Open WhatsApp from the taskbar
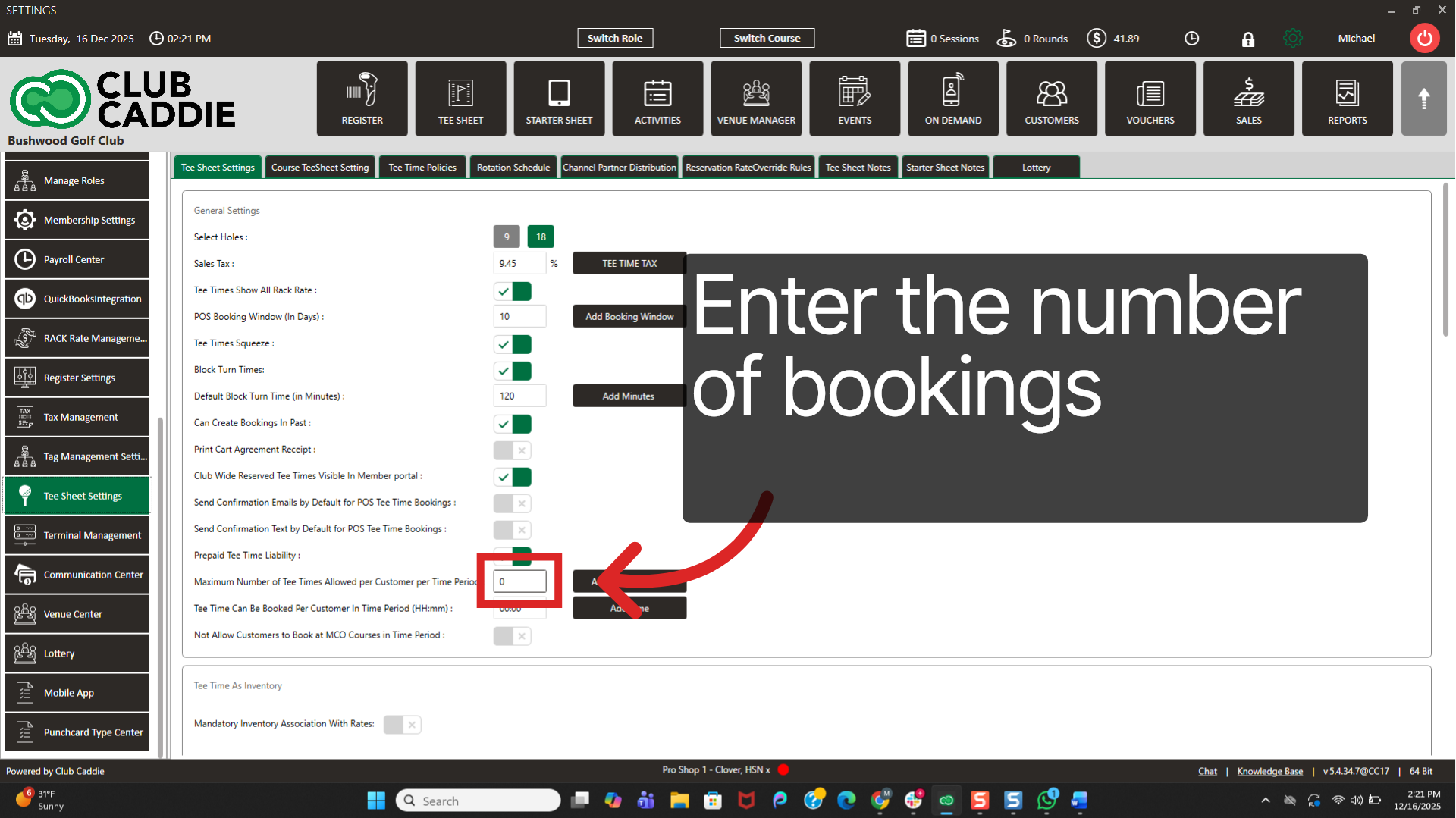The image size is (1456, 818). [1046, 800]
